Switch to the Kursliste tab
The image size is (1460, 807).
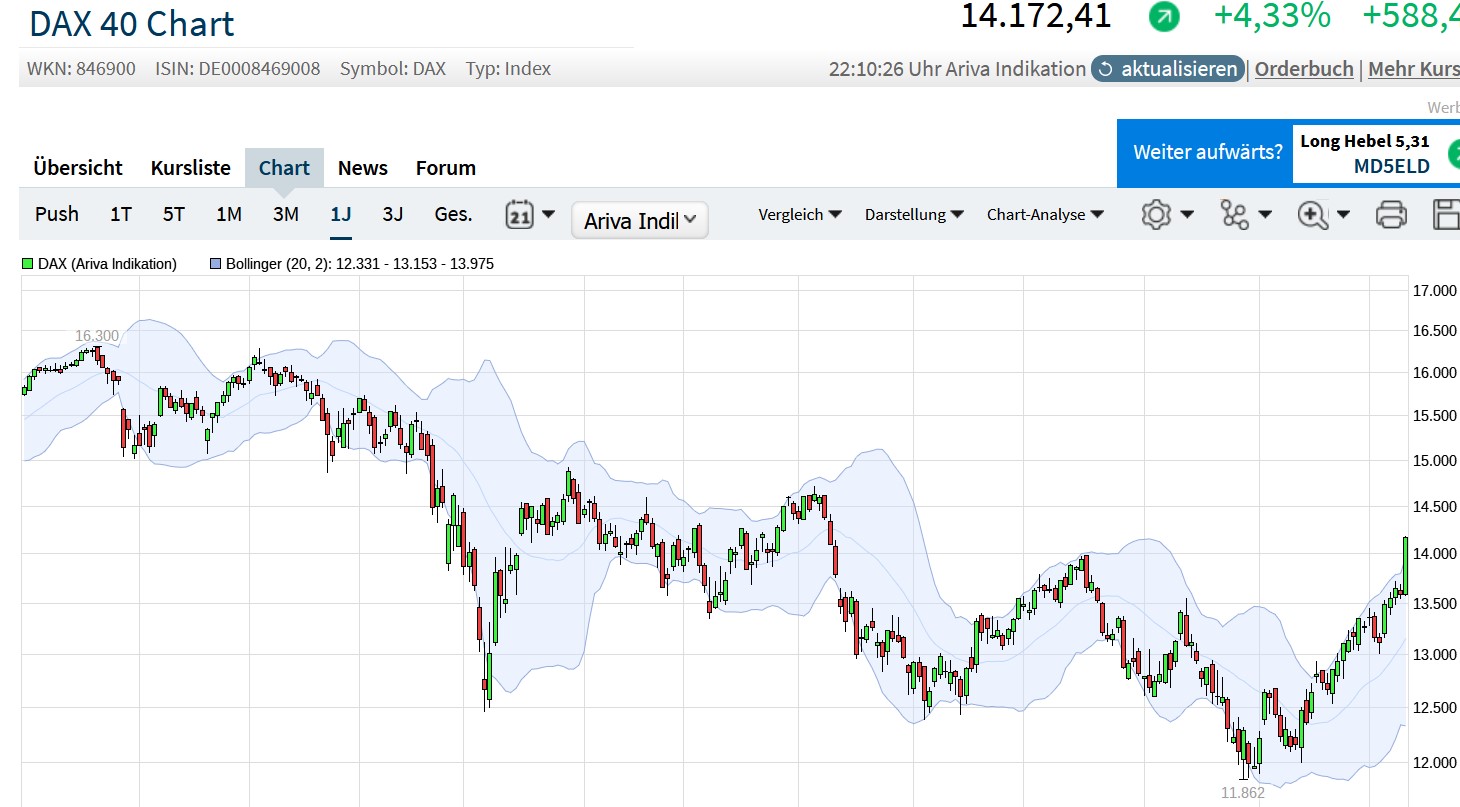point(190,168)
